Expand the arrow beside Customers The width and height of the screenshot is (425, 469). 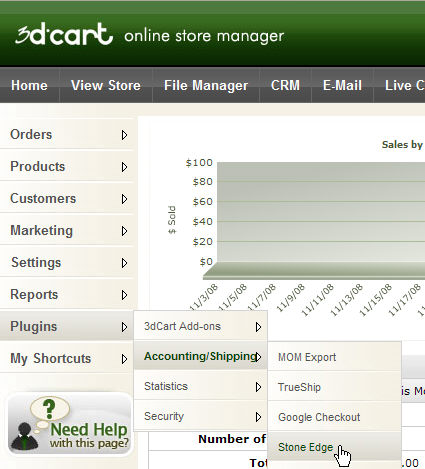tap(124, 199)
